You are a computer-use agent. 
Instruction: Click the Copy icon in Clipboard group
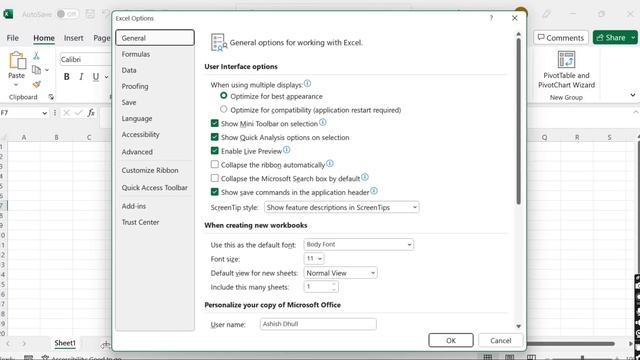point(36,70)
